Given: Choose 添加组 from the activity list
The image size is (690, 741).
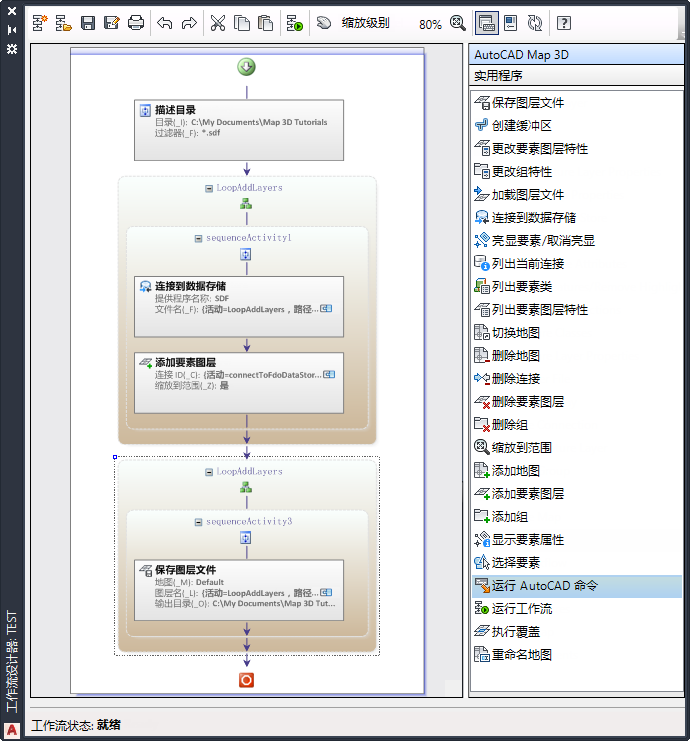Looking at the screenshot, I should click(x=577, y=517).
